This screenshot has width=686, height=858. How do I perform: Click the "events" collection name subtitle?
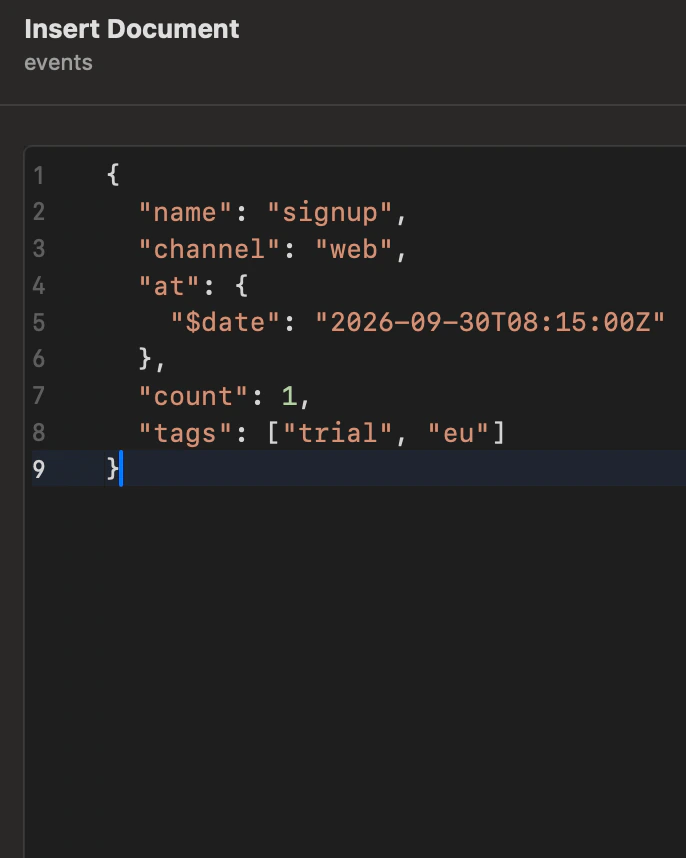click(x=59, y=63)
